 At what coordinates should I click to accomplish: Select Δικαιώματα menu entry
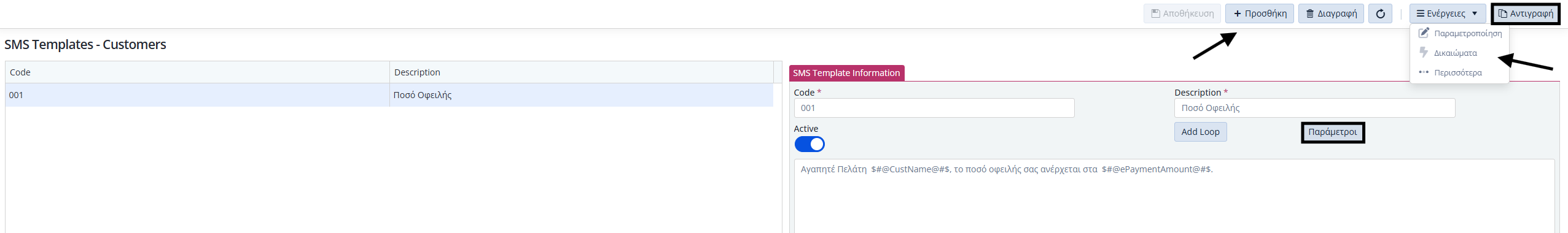[1460, 53]
